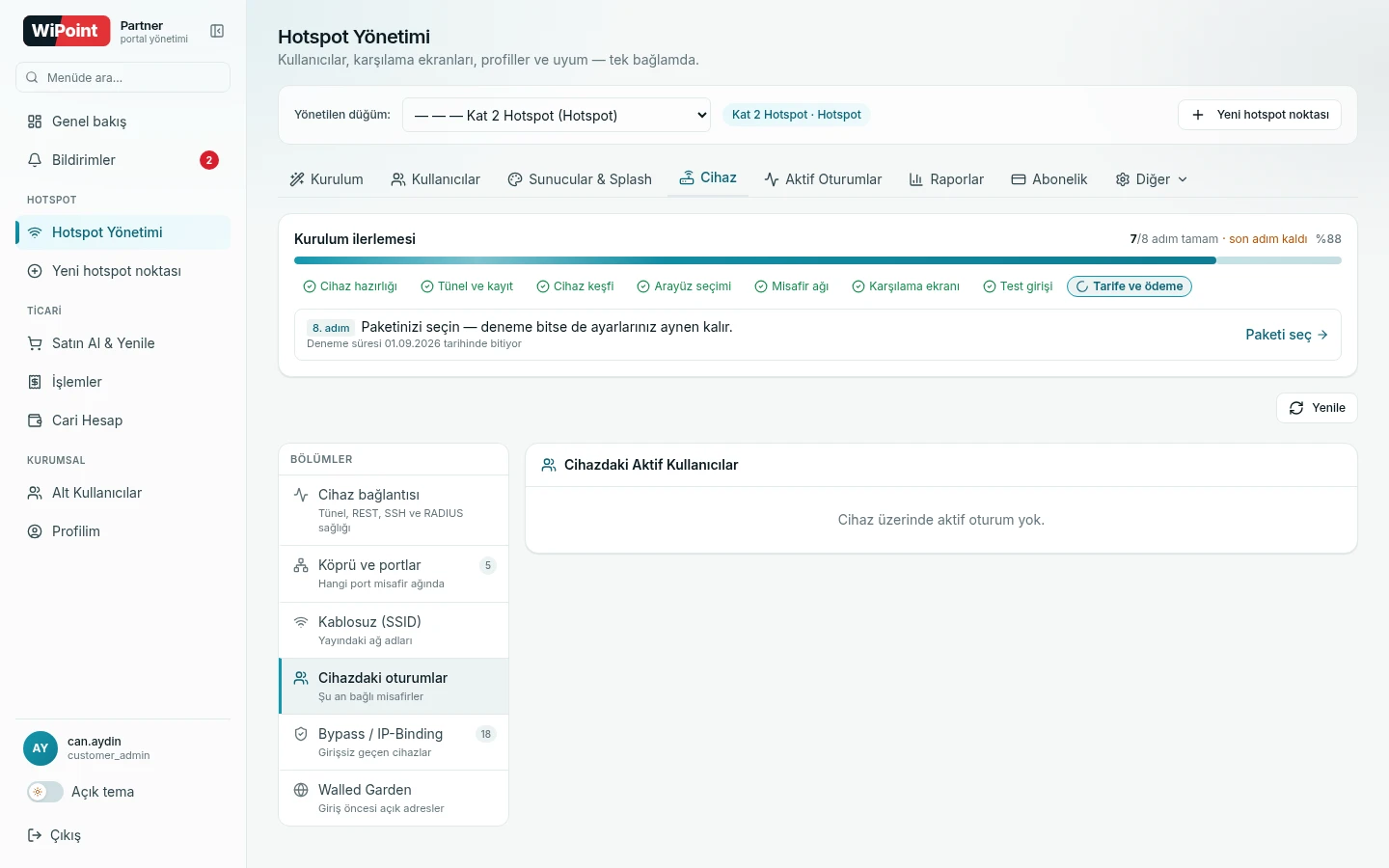Open the Raporlar tab

tap(946, 179)
